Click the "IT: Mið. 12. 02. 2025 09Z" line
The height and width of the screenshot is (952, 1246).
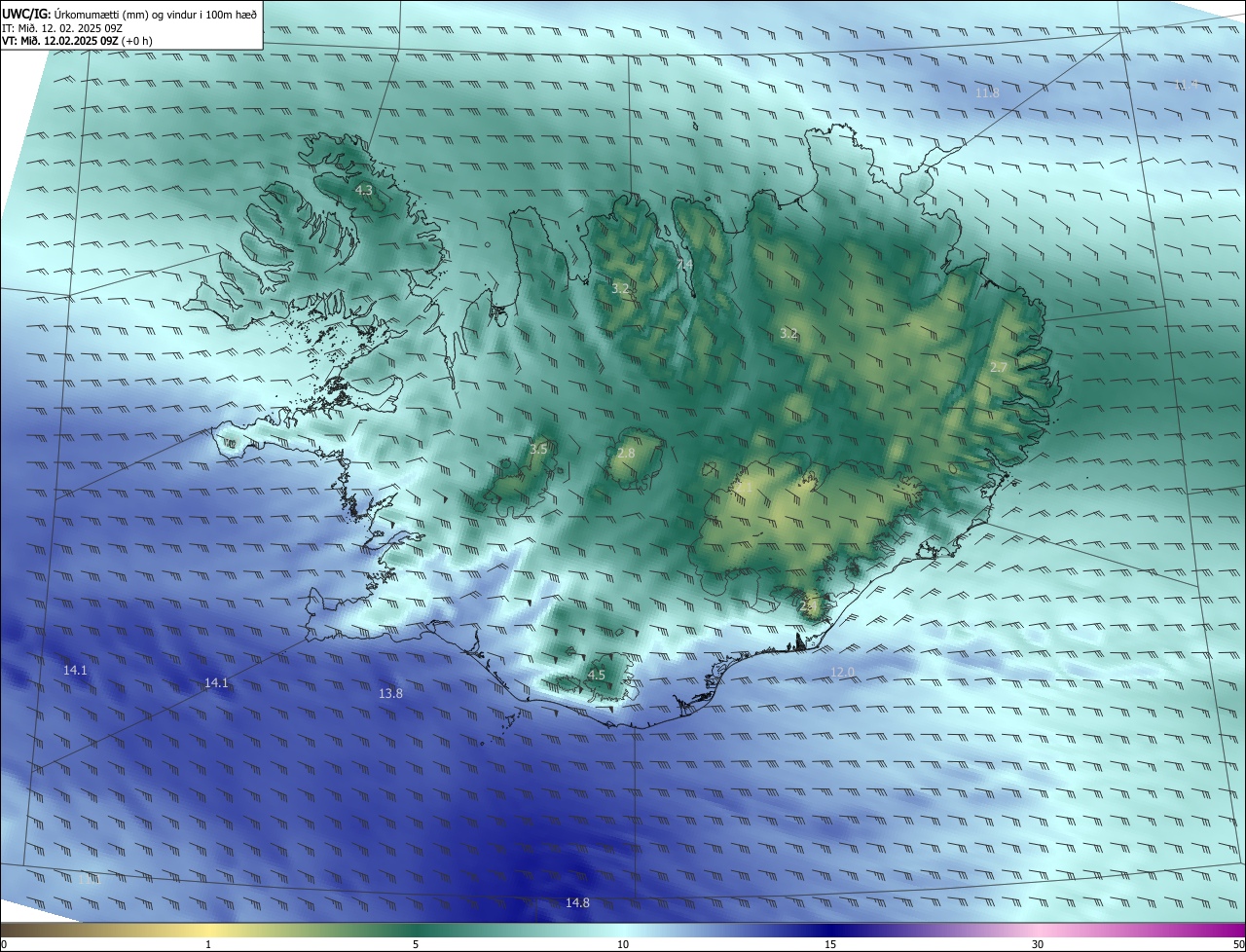tap(62, 28)
